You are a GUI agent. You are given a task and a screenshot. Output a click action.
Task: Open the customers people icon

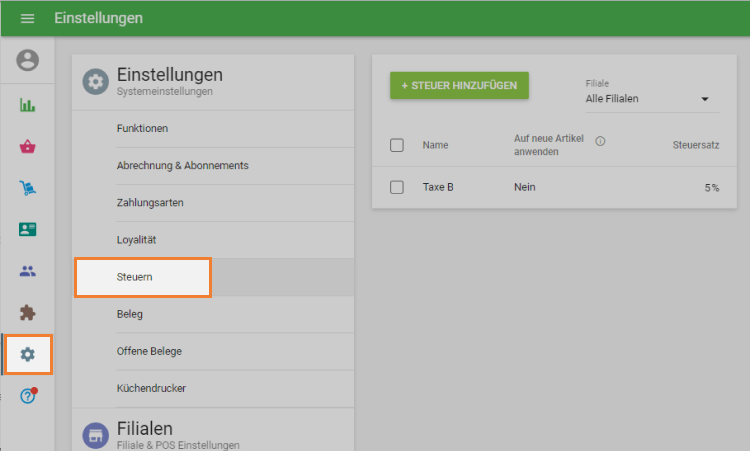(28, 271)
